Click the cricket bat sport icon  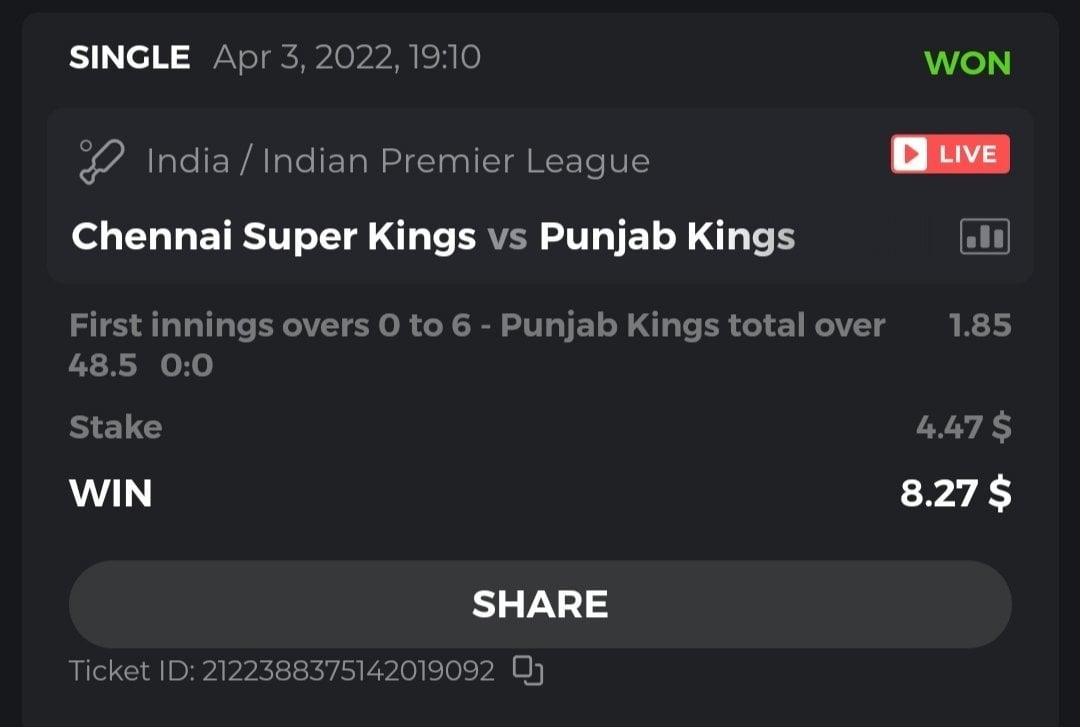(x=102, y=160)
